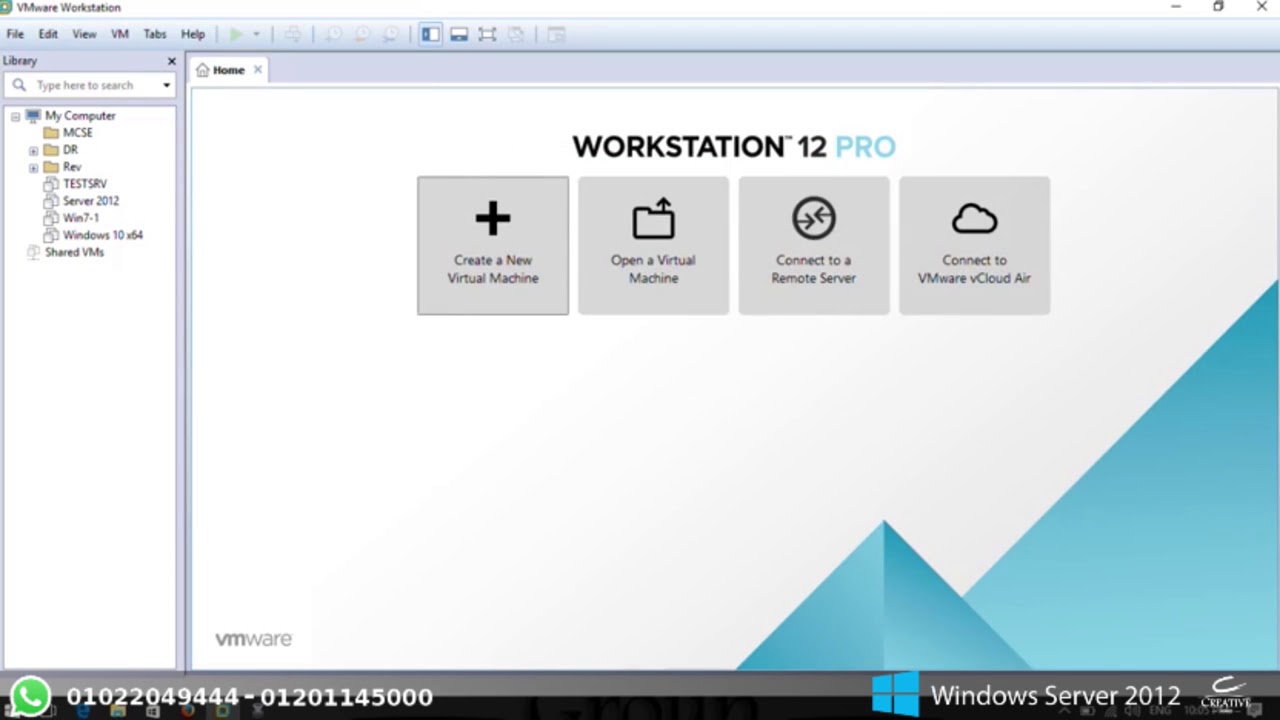Click the My Computer monitor icon

point(33,116)
